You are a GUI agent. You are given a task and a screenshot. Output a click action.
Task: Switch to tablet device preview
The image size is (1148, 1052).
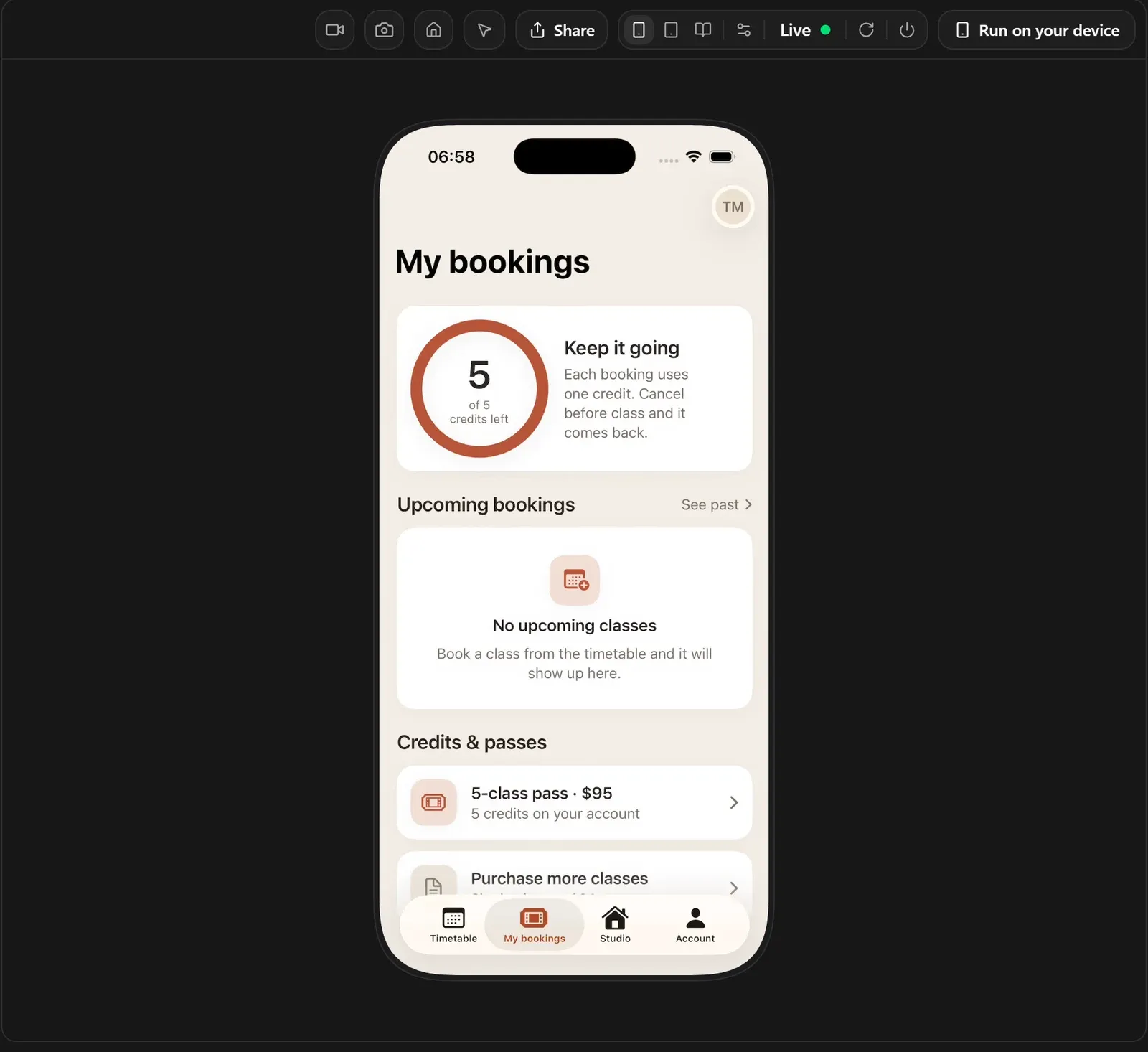(671, 30)
